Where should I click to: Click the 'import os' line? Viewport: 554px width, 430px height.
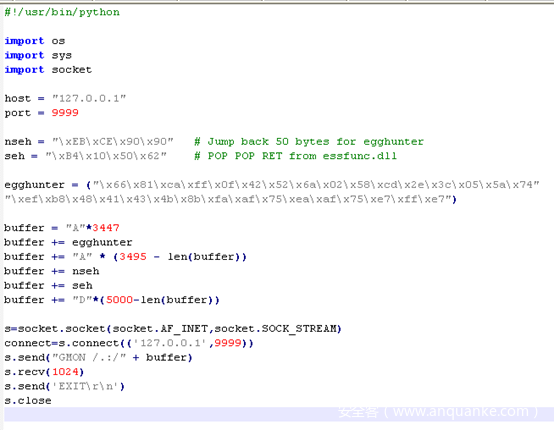pos(35,41)
